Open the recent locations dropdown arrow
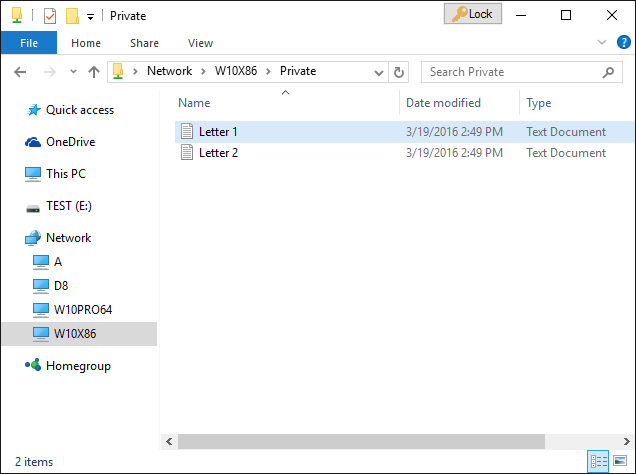 [73, 71]
